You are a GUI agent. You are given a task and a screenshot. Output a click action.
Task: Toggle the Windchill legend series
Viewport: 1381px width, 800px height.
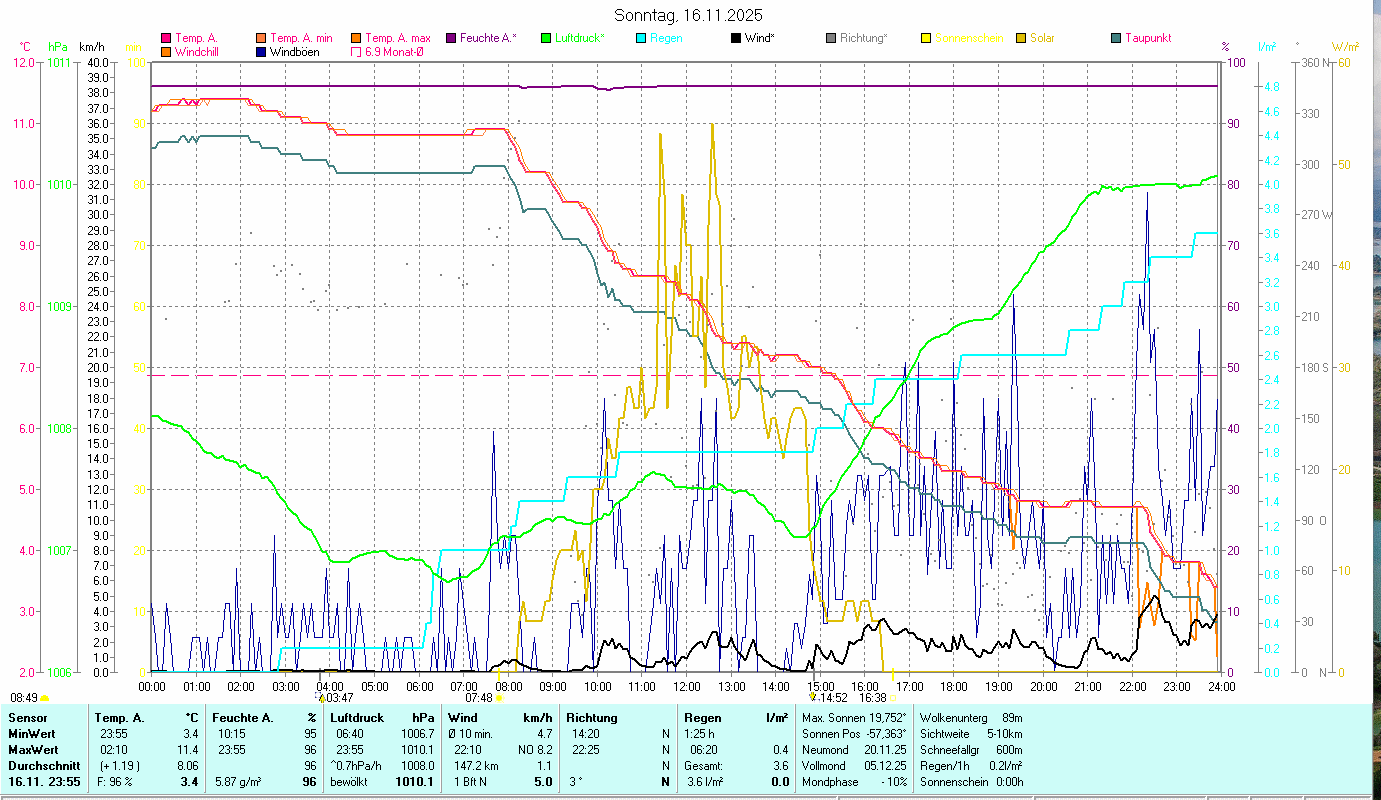click(x=166, y=52)
